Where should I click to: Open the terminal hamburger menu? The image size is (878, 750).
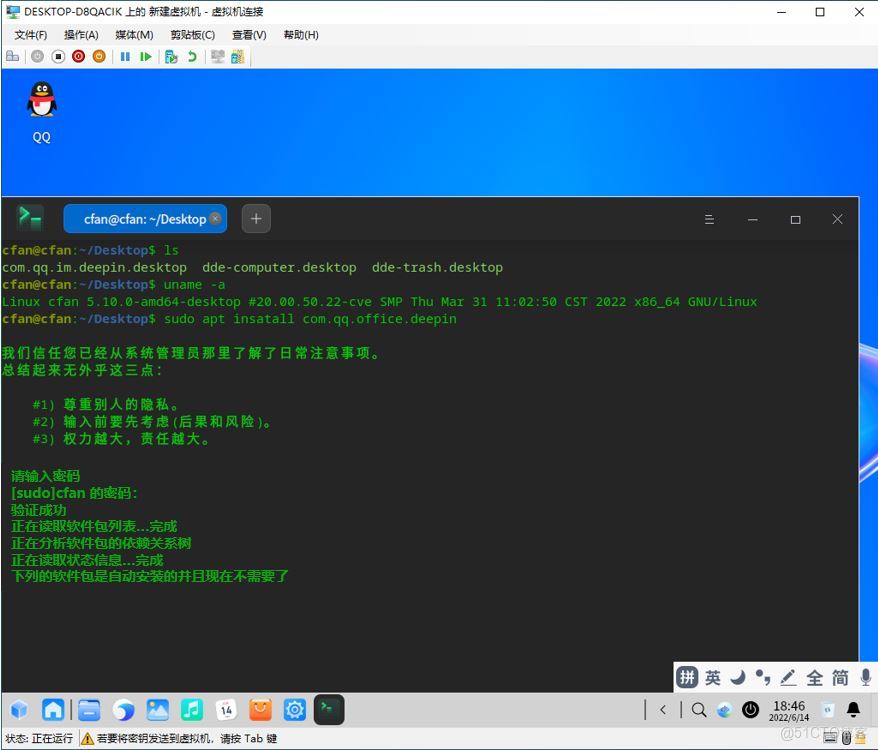pos(709,219)
